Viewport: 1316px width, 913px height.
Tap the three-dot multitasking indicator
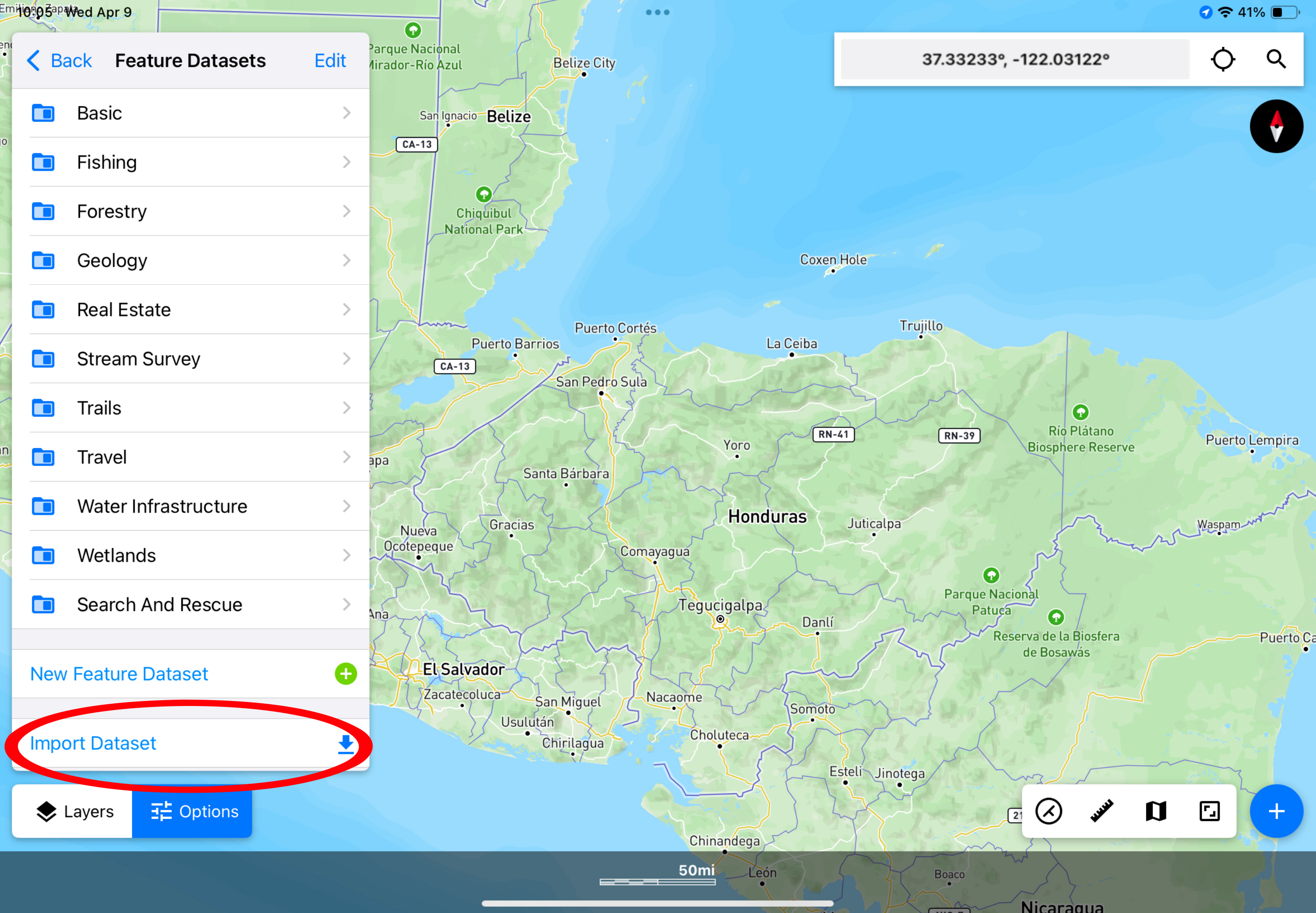coord(657,12)
